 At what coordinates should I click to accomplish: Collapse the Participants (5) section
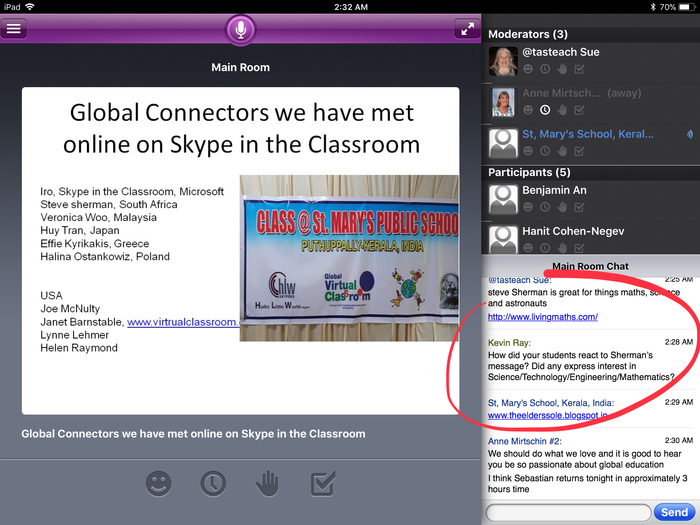[x=531, y=173]
